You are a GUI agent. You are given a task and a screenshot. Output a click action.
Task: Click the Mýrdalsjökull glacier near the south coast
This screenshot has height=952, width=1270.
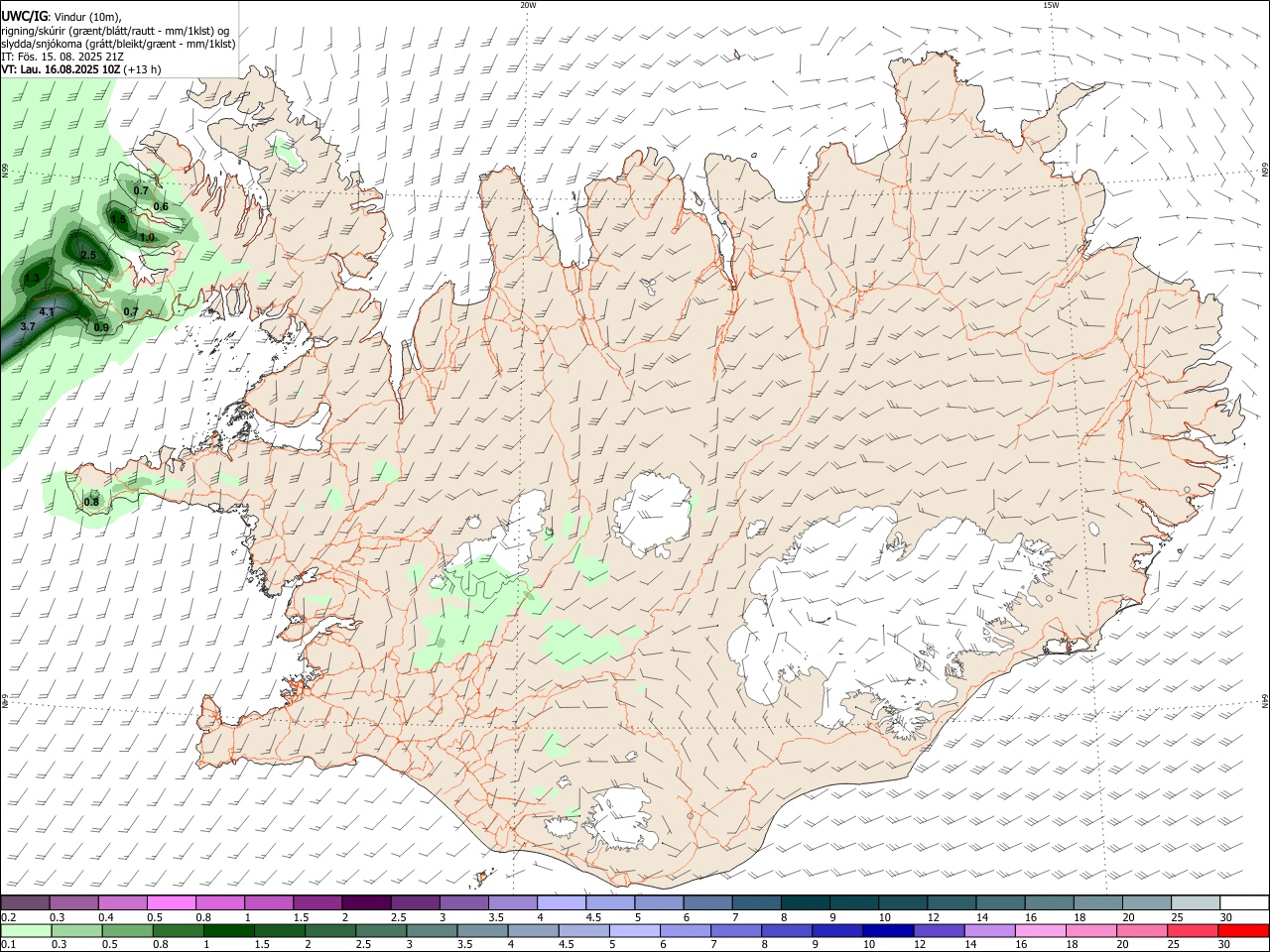(623, 818)
